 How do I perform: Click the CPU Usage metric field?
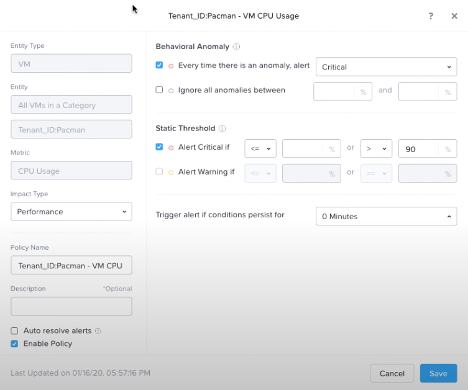pos(71,171)
